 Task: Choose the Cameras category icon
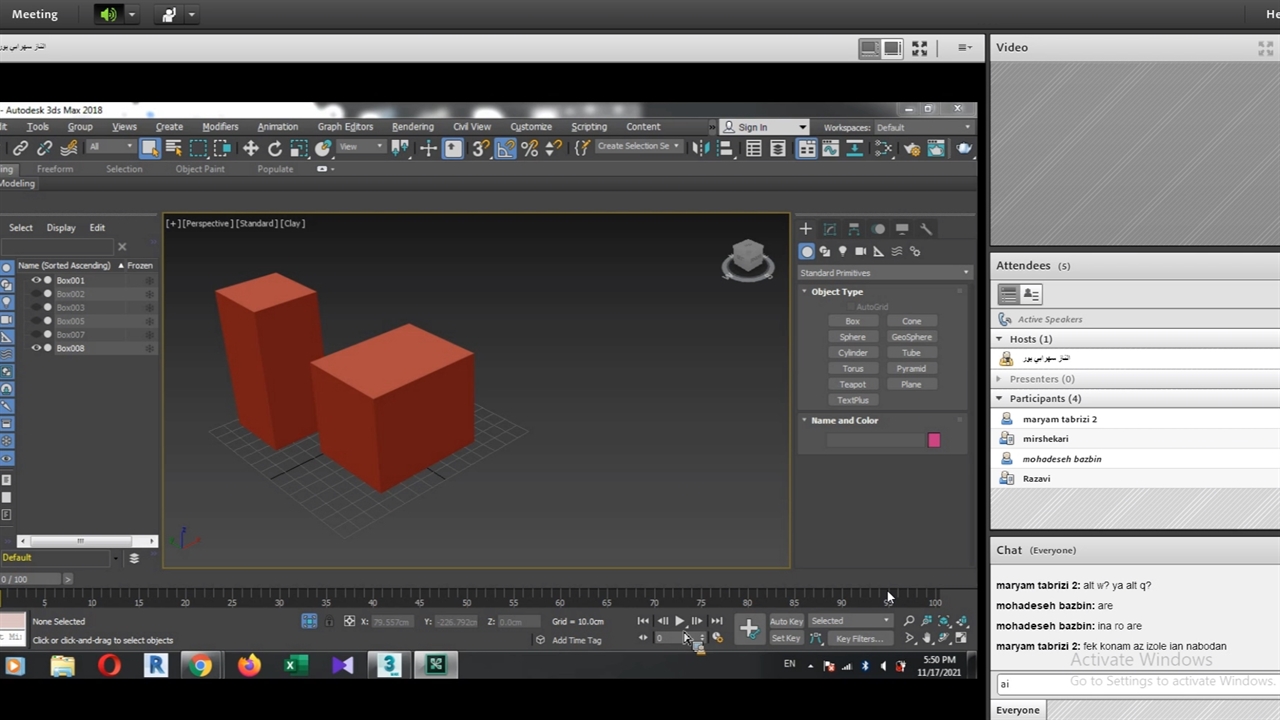coord(860,252)
